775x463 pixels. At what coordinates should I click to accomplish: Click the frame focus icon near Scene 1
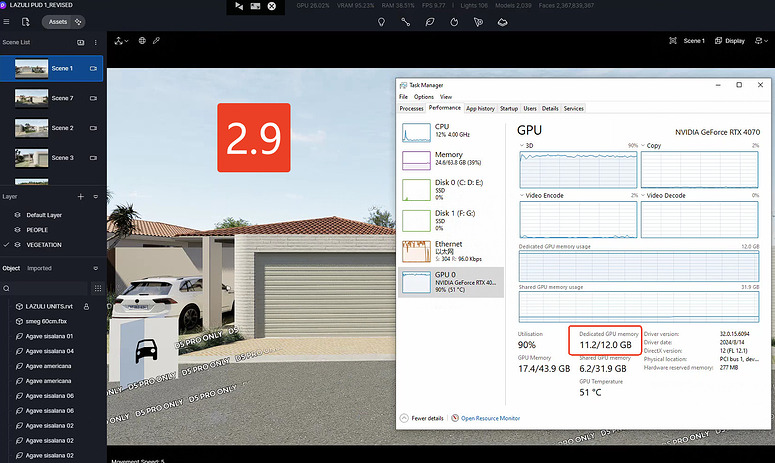673,41
